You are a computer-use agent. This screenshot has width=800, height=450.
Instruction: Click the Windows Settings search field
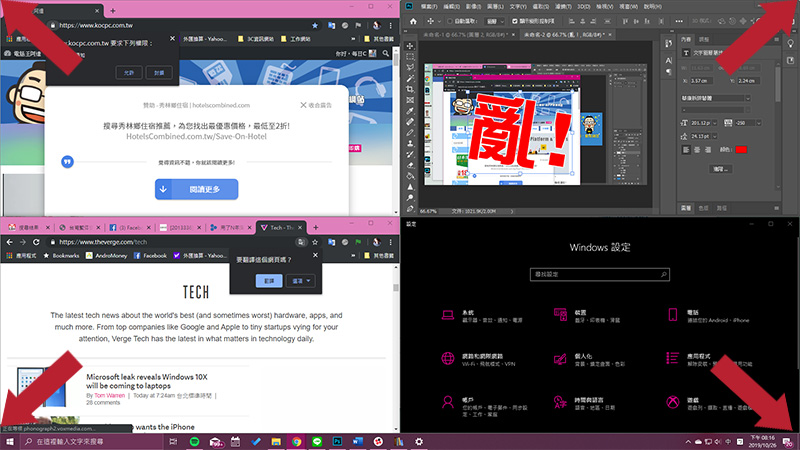click(x=599, y=274)
